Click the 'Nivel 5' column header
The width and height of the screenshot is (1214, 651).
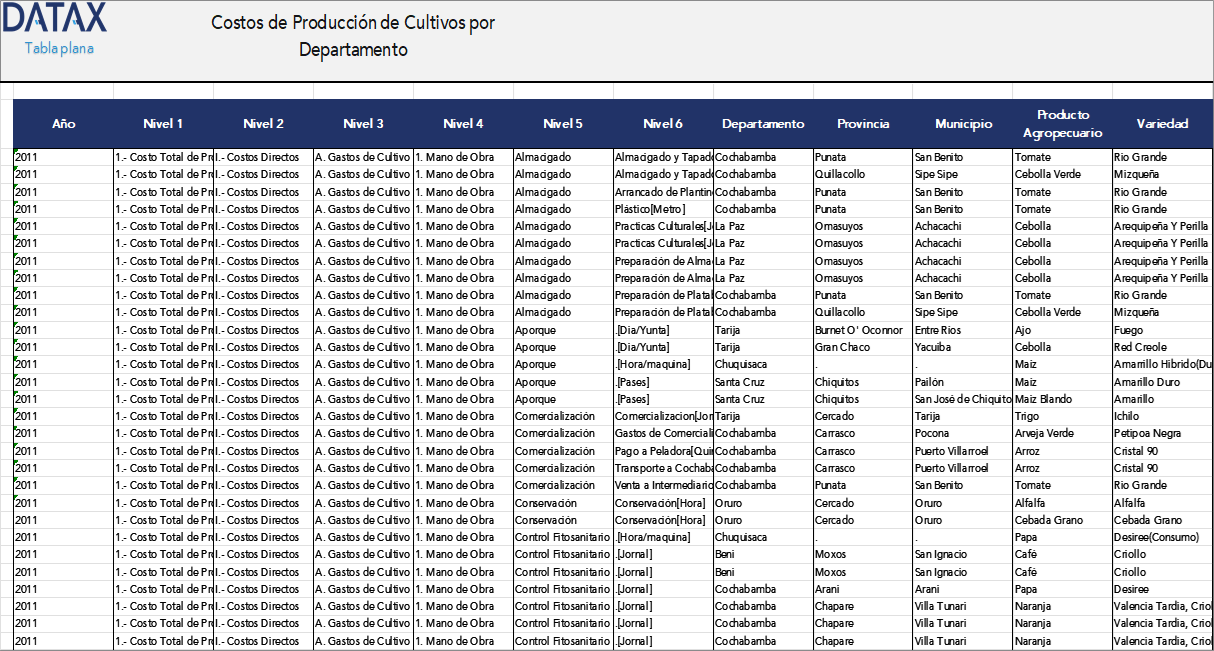tap(563, 123)
